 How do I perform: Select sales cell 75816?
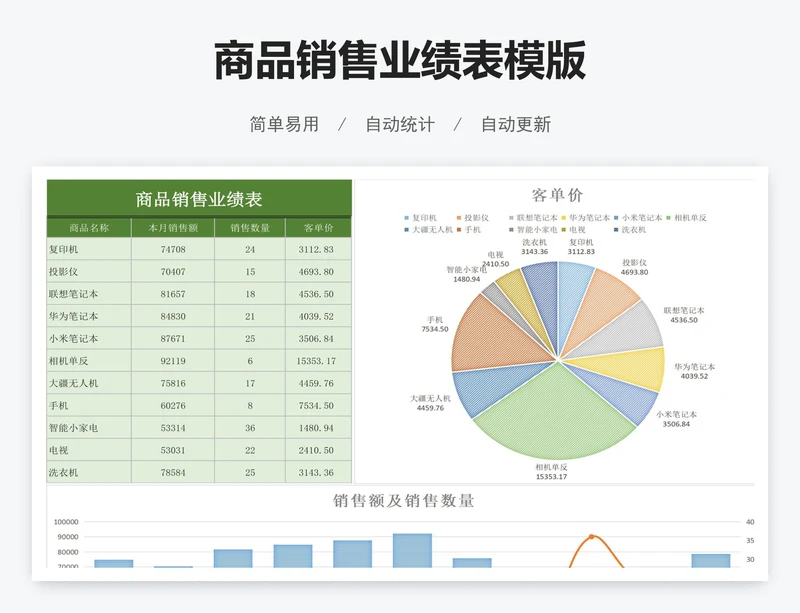click(x=173, y=383)
